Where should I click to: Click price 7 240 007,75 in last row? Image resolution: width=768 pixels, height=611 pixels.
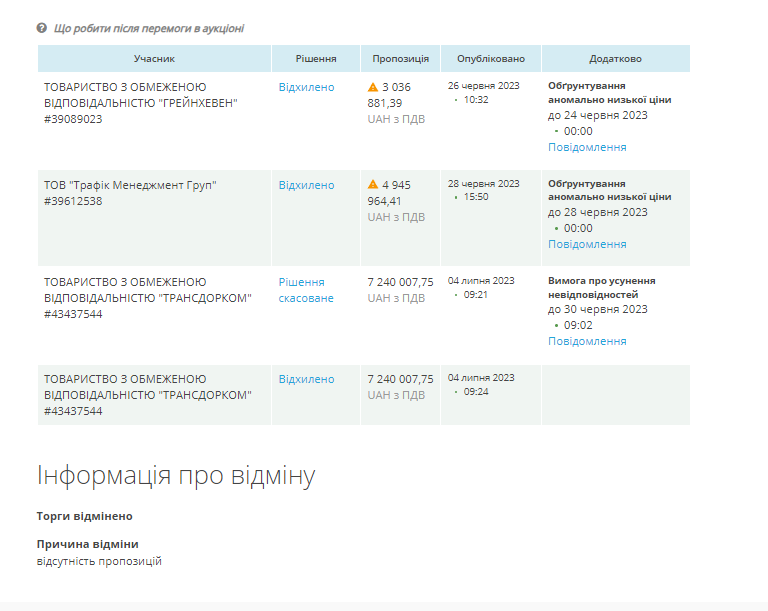point(401,379)
